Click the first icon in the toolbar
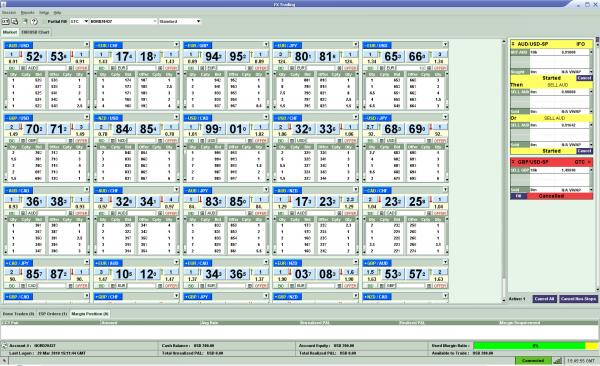 (5, 21)
